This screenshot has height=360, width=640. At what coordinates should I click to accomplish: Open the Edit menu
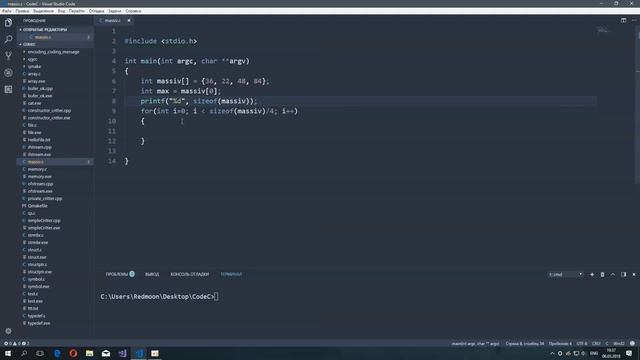22,11
